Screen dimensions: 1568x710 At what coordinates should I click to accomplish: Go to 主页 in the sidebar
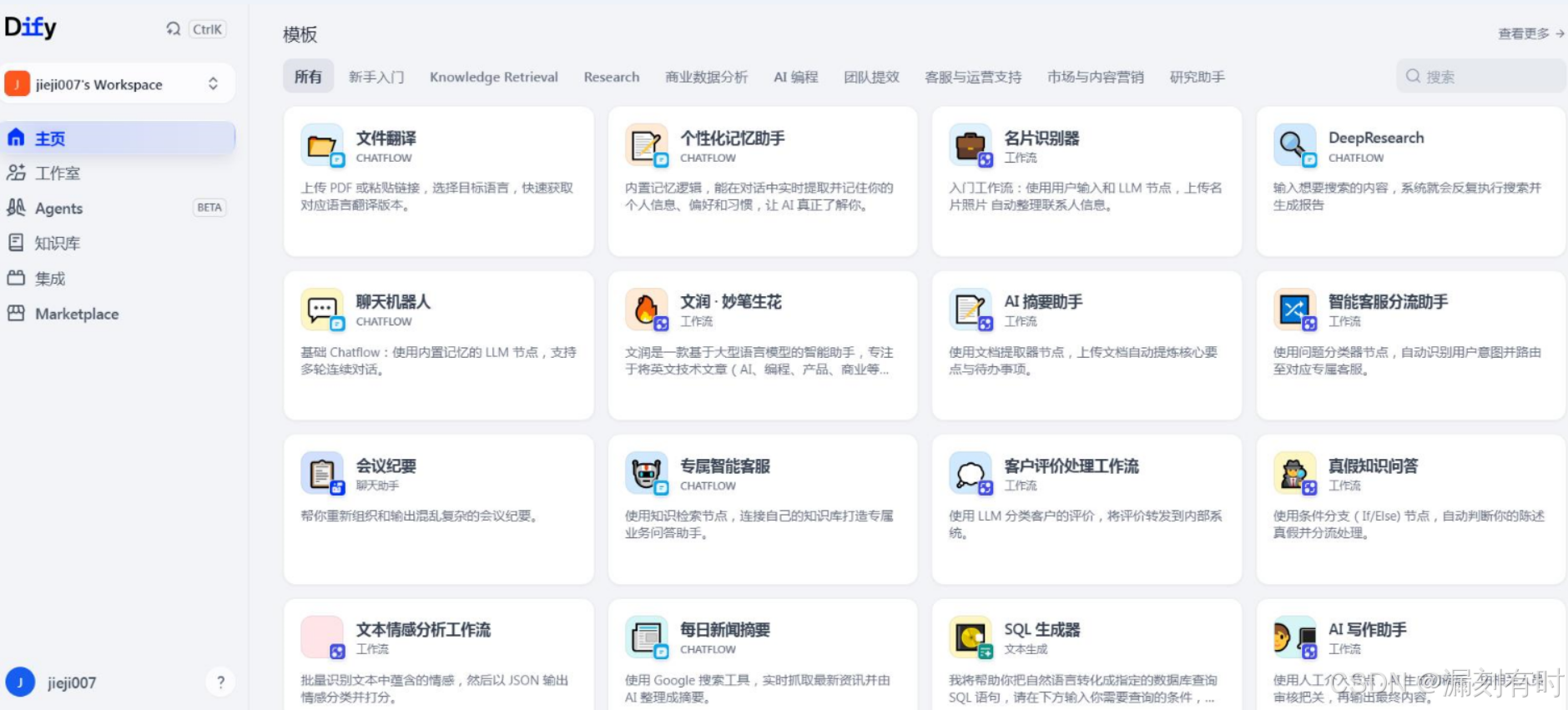(x=118, y=138)
